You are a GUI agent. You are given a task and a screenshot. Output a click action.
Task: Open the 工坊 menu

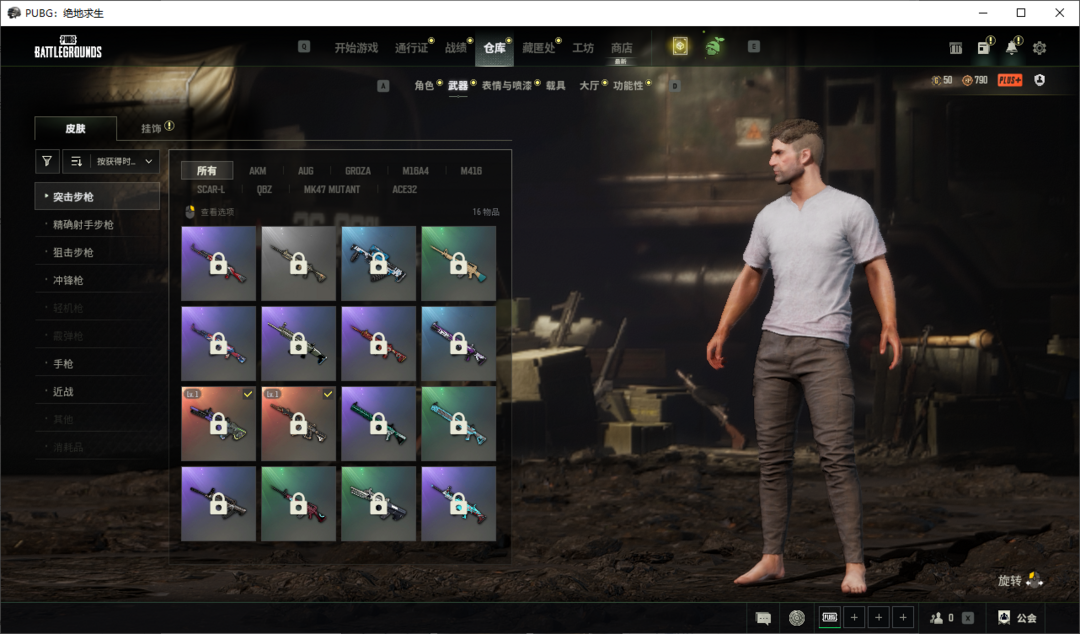coord(583,48)
